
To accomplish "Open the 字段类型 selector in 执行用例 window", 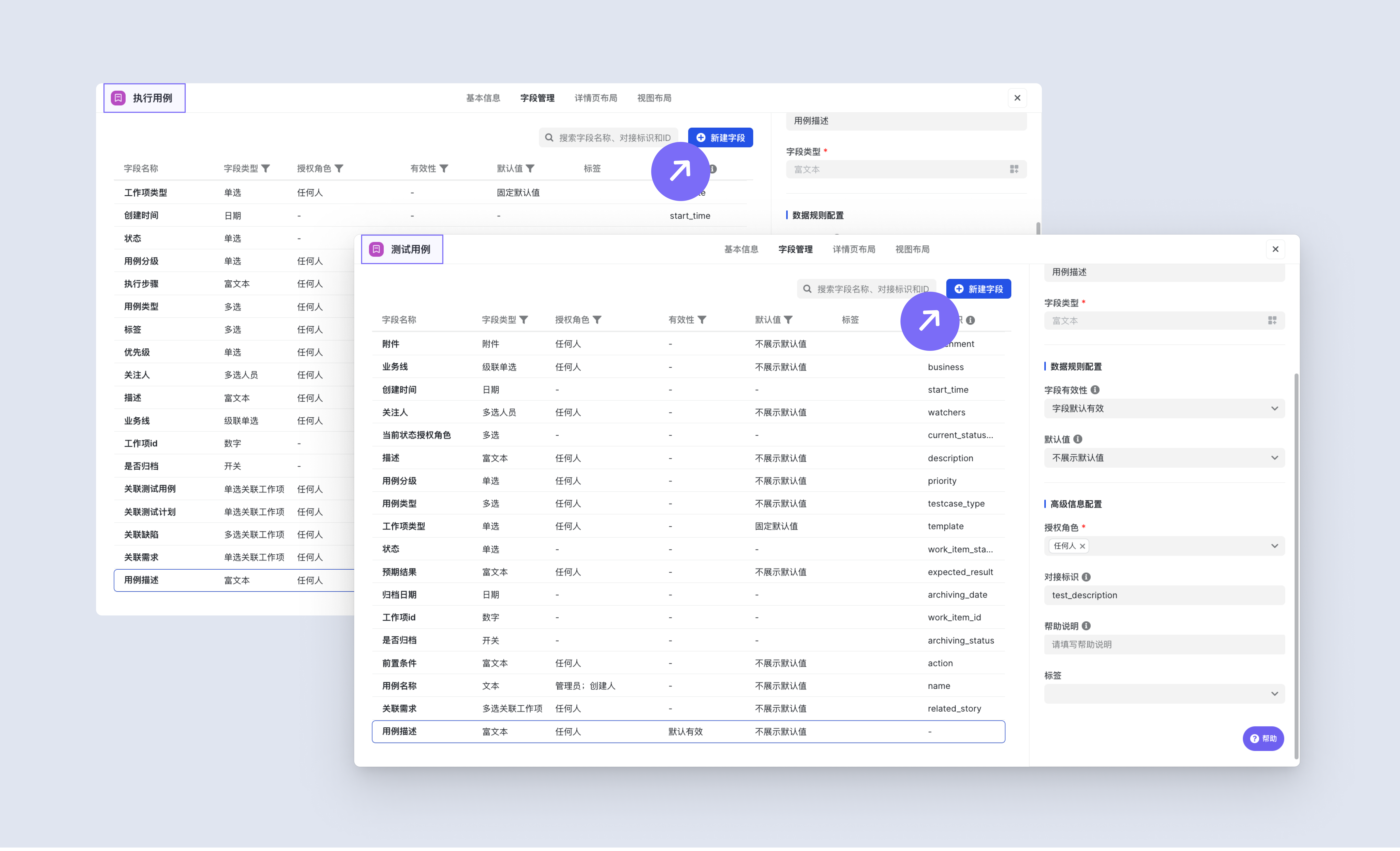I will click(906, 170).
